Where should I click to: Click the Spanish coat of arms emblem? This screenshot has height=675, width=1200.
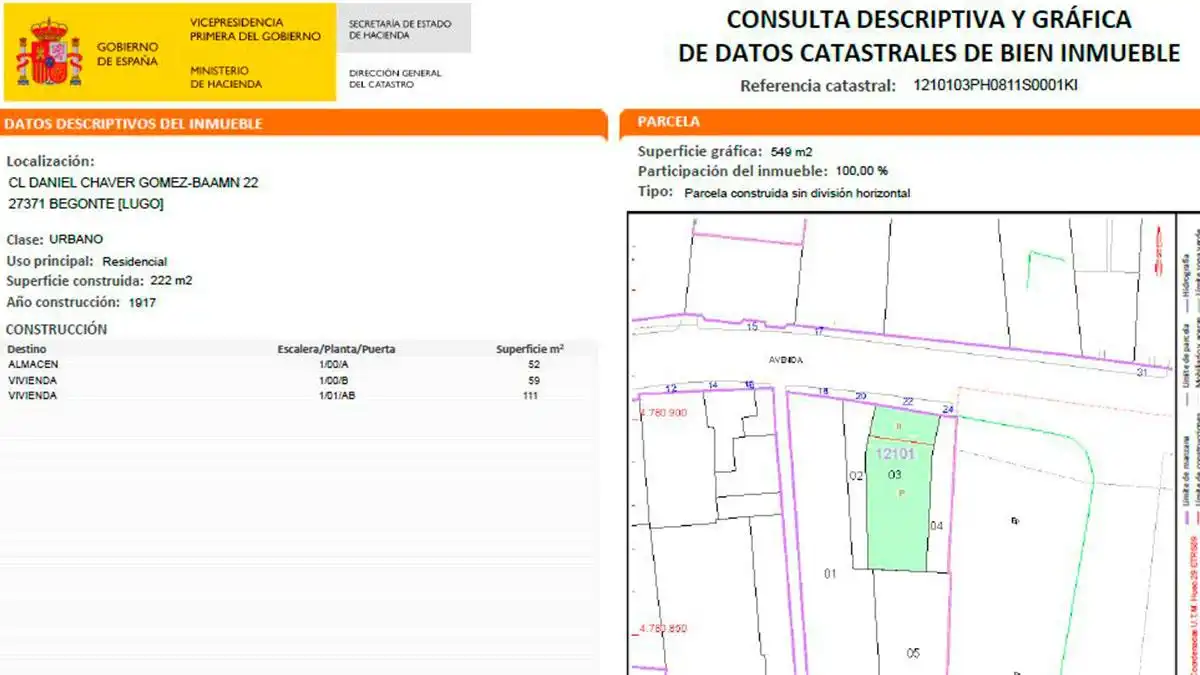click(x=49, y=53)
